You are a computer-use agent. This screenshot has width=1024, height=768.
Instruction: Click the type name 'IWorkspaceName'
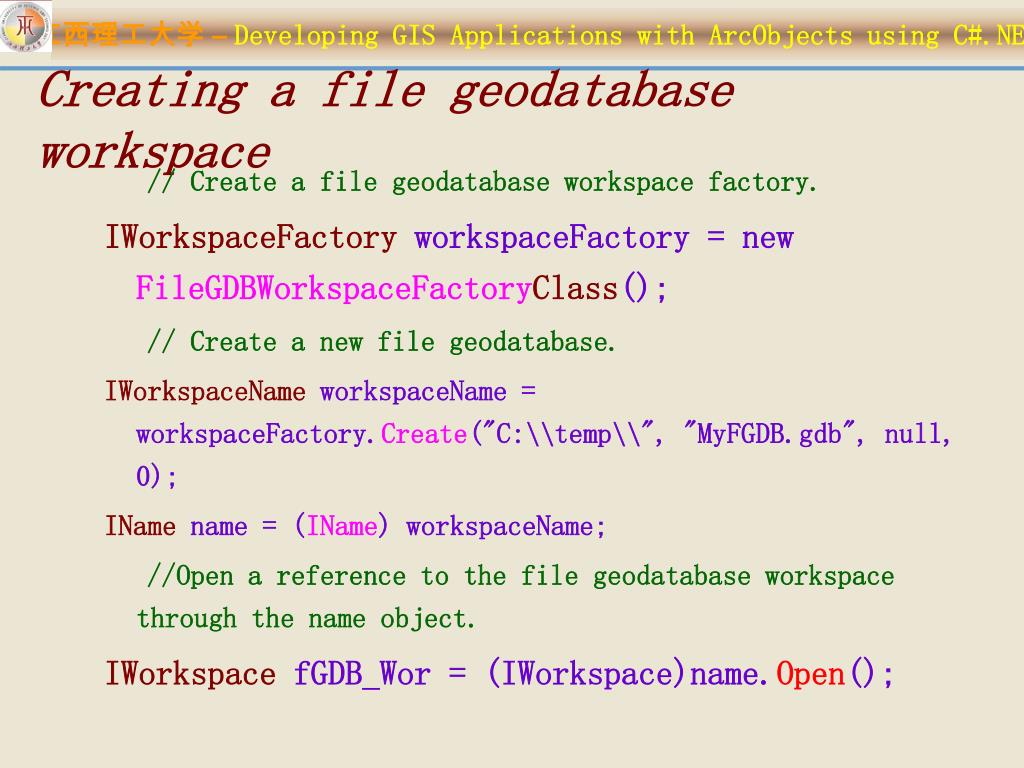tap(206, 392)
